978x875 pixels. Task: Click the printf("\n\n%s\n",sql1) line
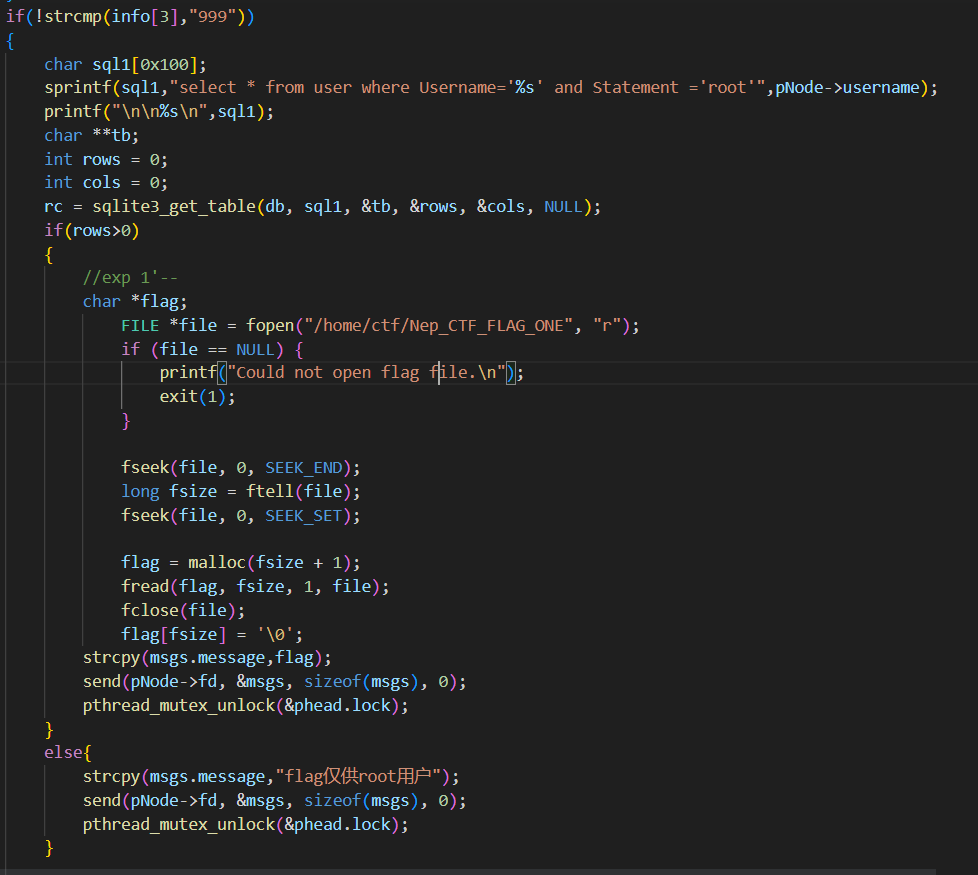coord(159,112)
